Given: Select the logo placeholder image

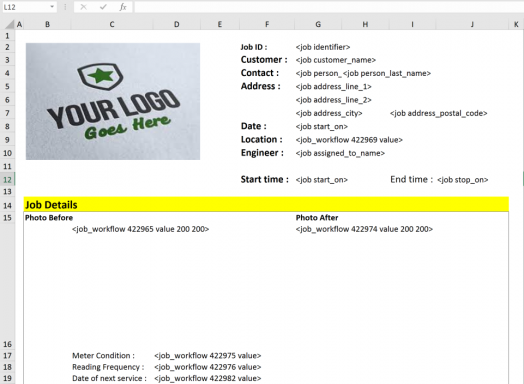Looking at the screenshot, I should [113, 101].
